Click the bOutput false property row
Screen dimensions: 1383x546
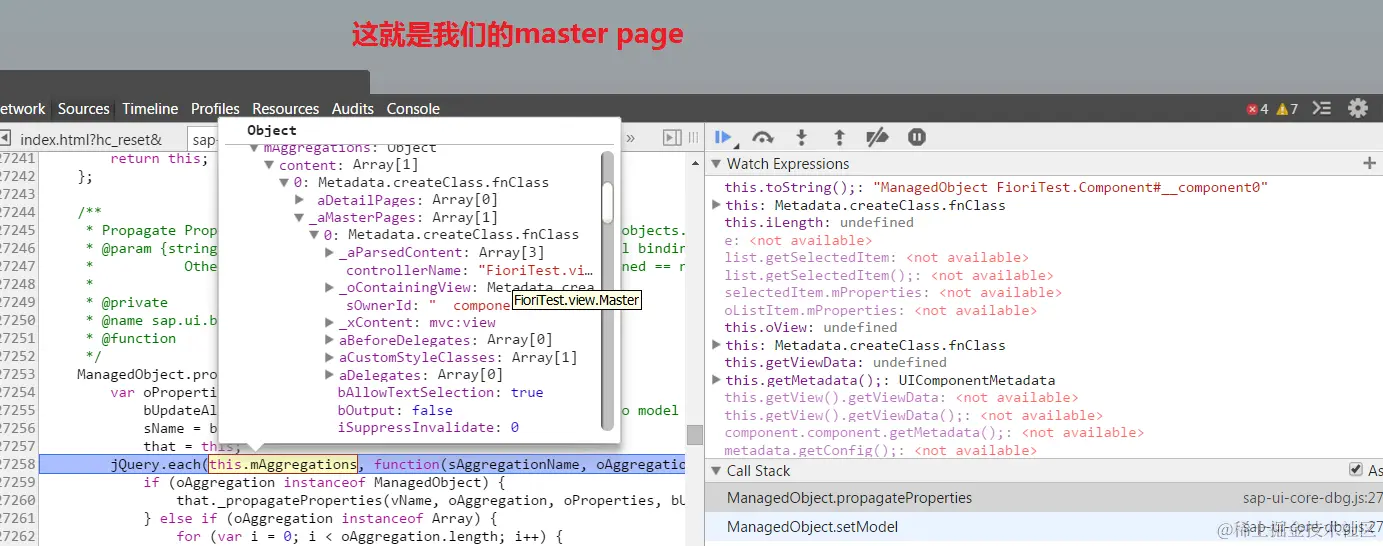[x=395, y=410]
